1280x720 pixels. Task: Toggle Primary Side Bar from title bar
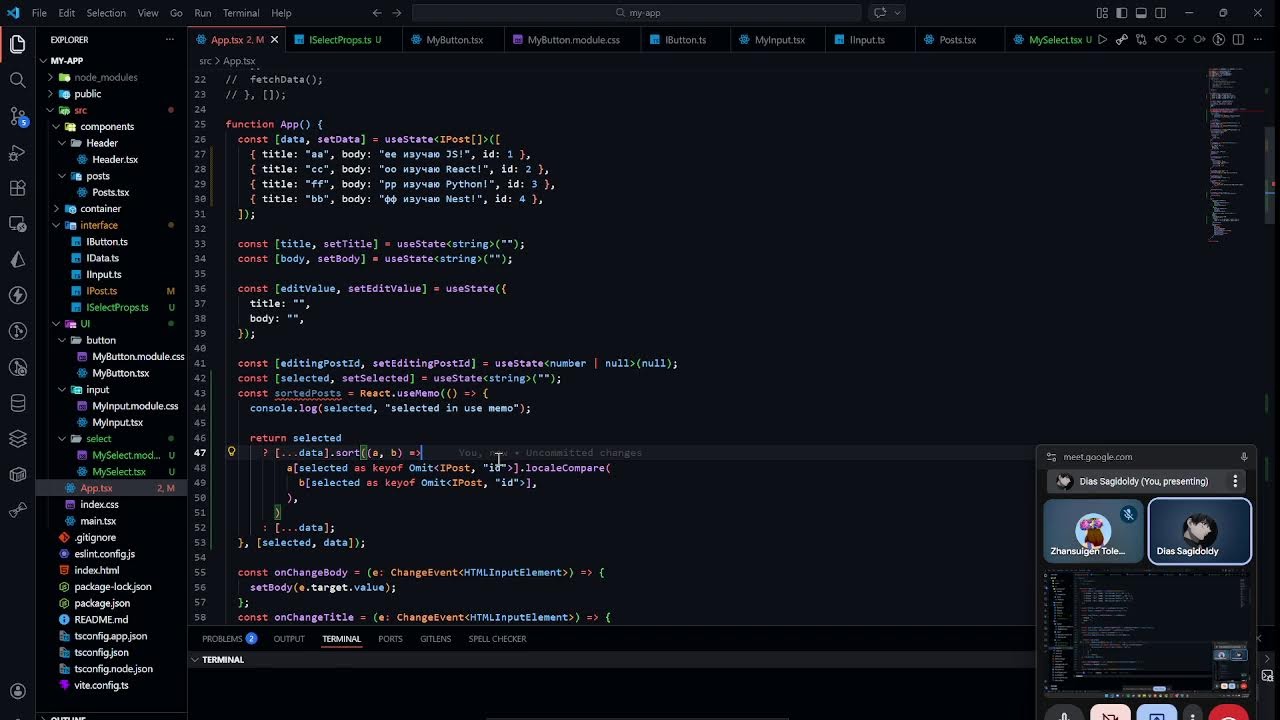click(x=1122, y=13)
